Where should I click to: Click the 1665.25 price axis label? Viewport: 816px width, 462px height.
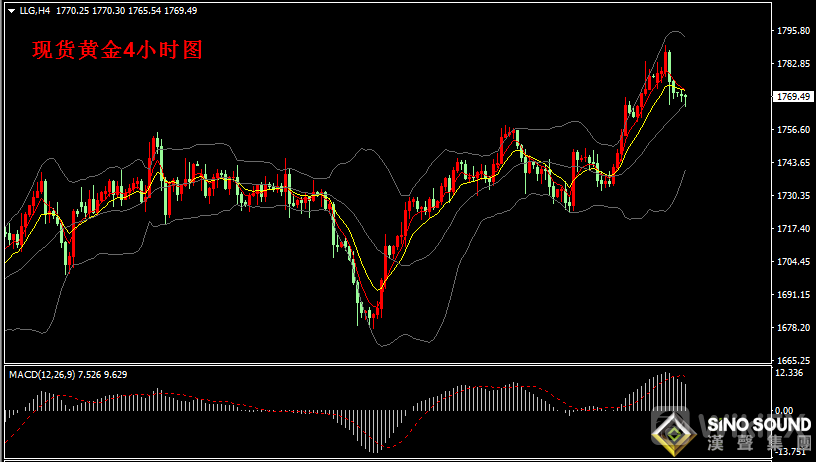click(x=792, y=360)
